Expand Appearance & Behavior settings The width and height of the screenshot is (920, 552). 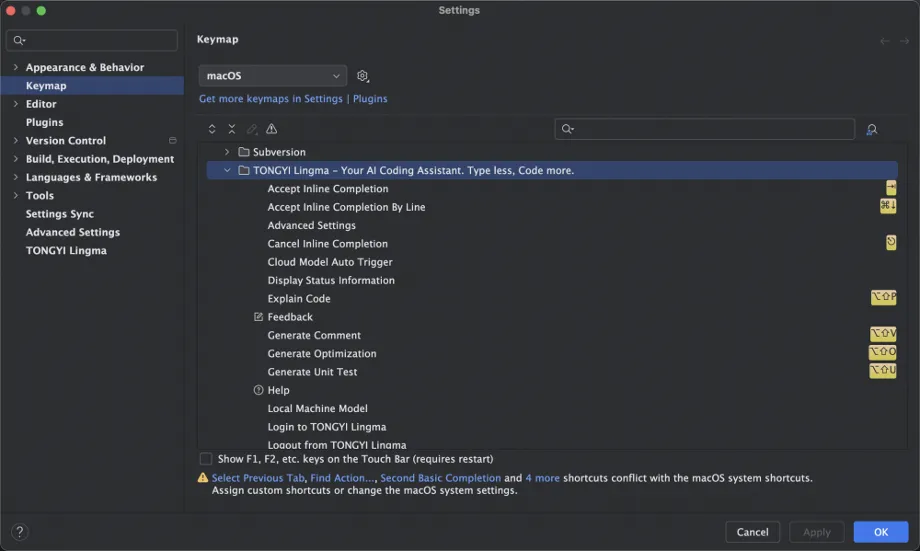(16, 68)
